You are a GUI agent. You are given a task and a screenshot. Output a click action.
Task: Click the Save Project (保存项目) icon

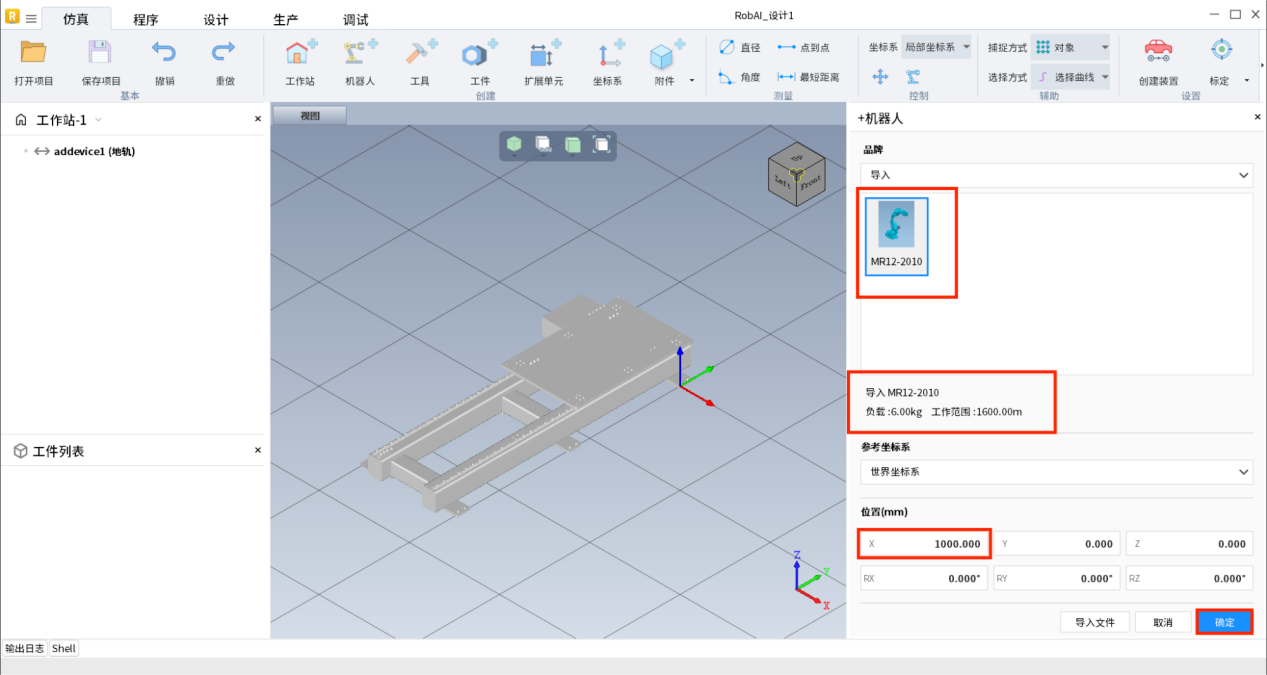100,54
